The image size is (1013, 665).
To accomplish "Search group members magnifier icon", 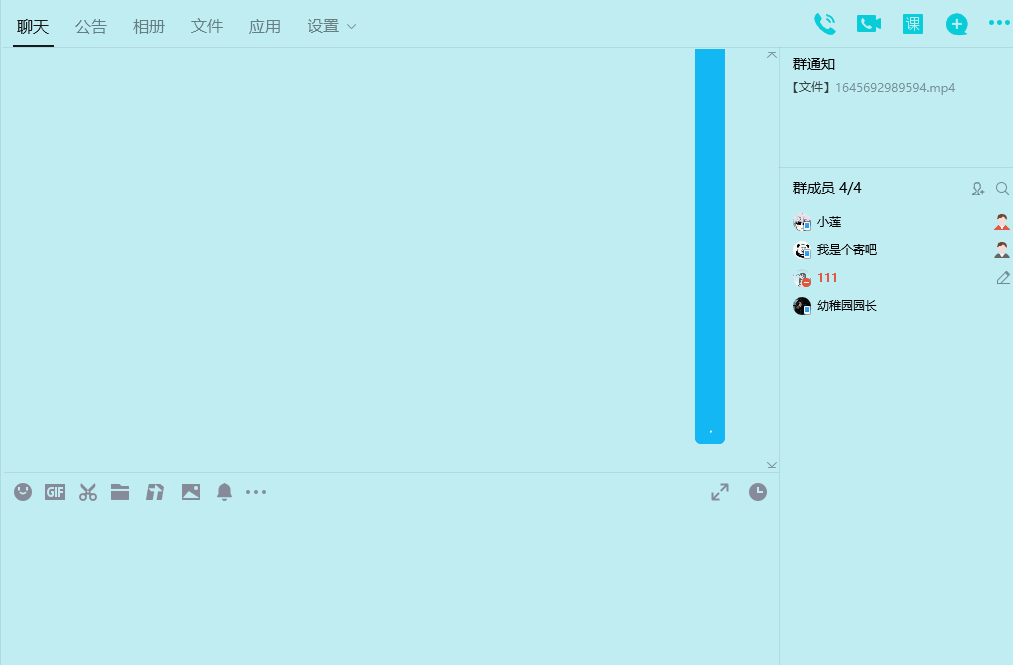I will click(1002, 189).
